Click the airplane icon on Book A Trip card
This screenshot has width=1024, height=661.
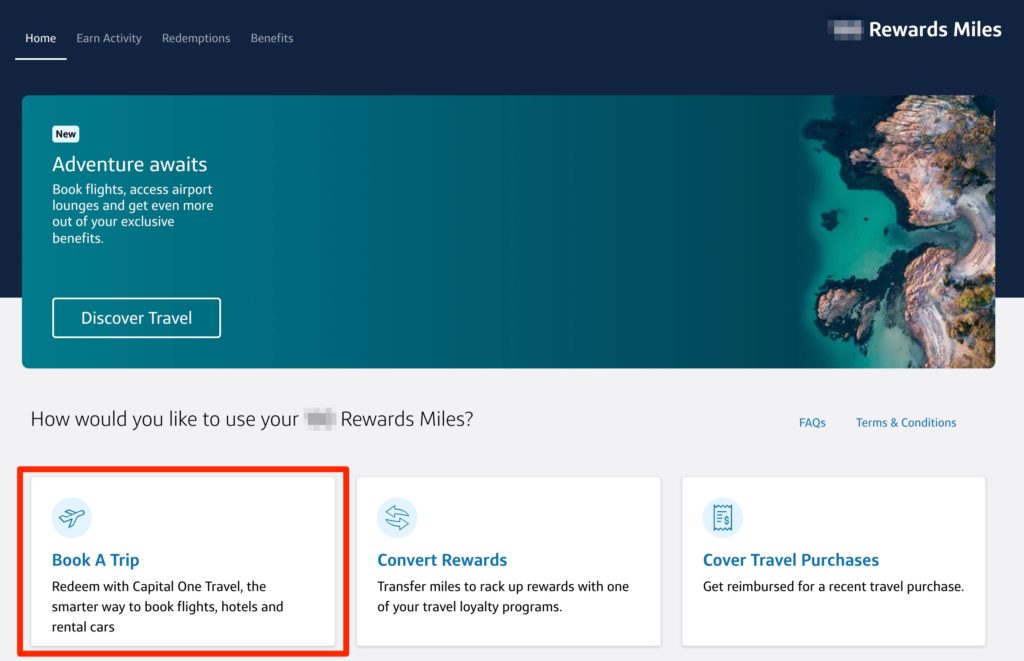pyautogui.click(x=71, y=517)
